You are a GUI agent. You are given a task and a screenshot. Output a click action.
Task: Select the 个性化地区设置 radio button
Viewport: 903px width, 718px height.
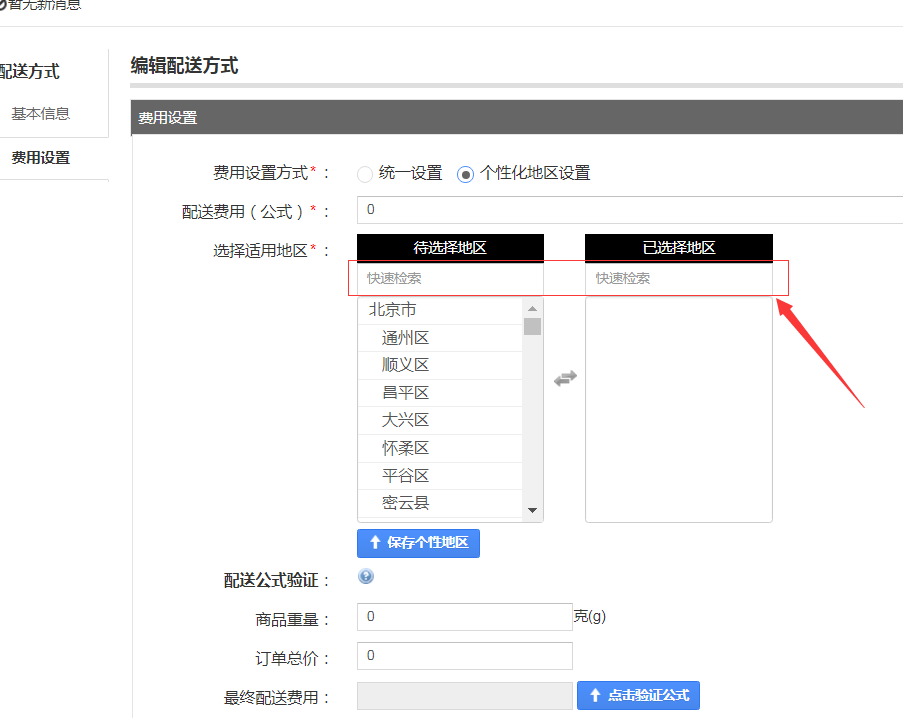pos(465,174)
